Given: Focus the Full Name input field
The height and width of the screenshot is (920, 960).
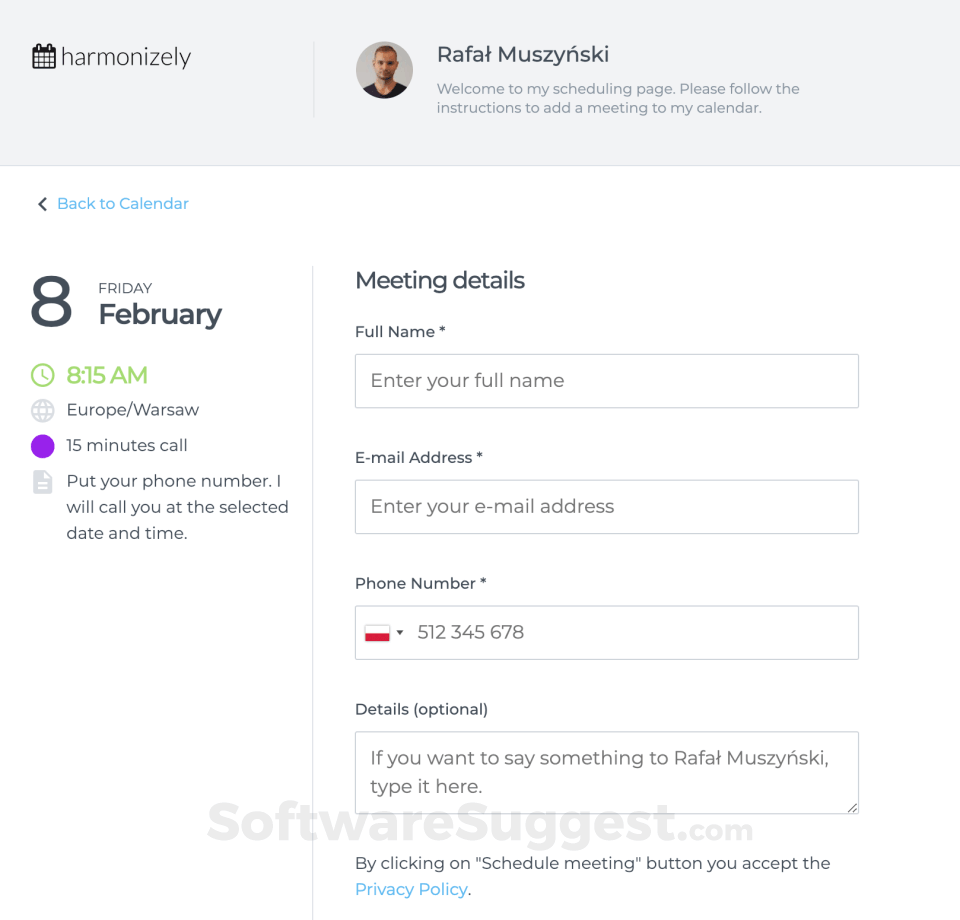Looking at the screenshot, I should [x=606, y=381].
